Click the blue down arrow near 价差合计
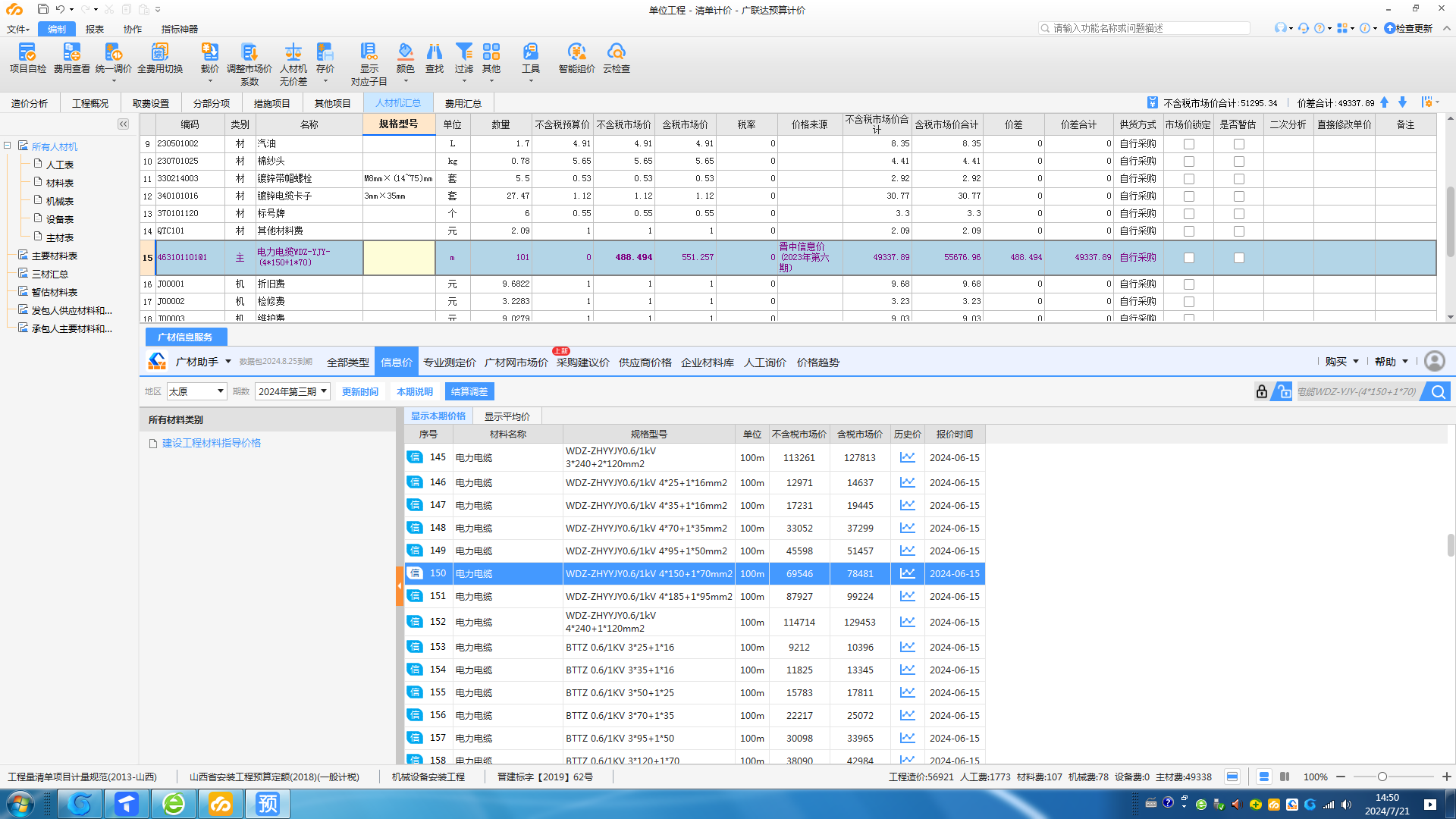Screen dimensions: 1456x819 pyautogui.click(x=1402, y=102)
